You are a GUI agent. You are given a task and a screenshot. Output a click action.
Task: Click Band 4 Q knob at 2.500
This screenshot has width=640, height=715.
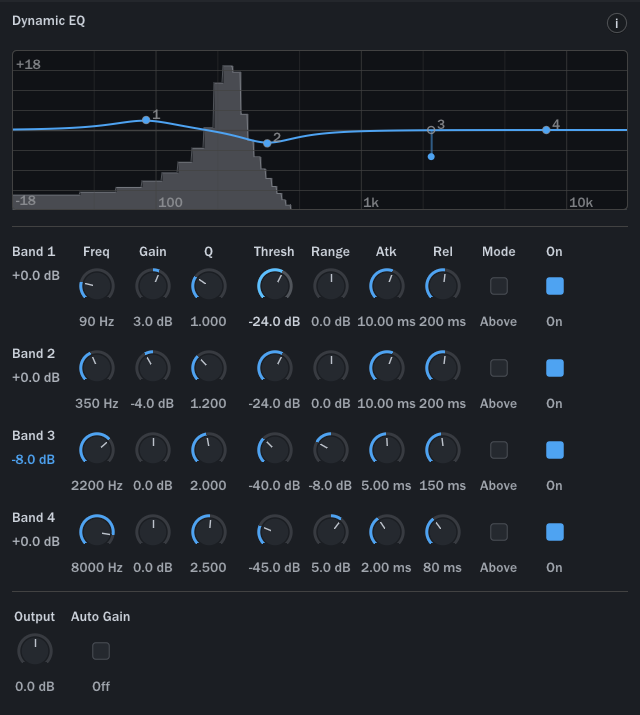click(208, 532)
